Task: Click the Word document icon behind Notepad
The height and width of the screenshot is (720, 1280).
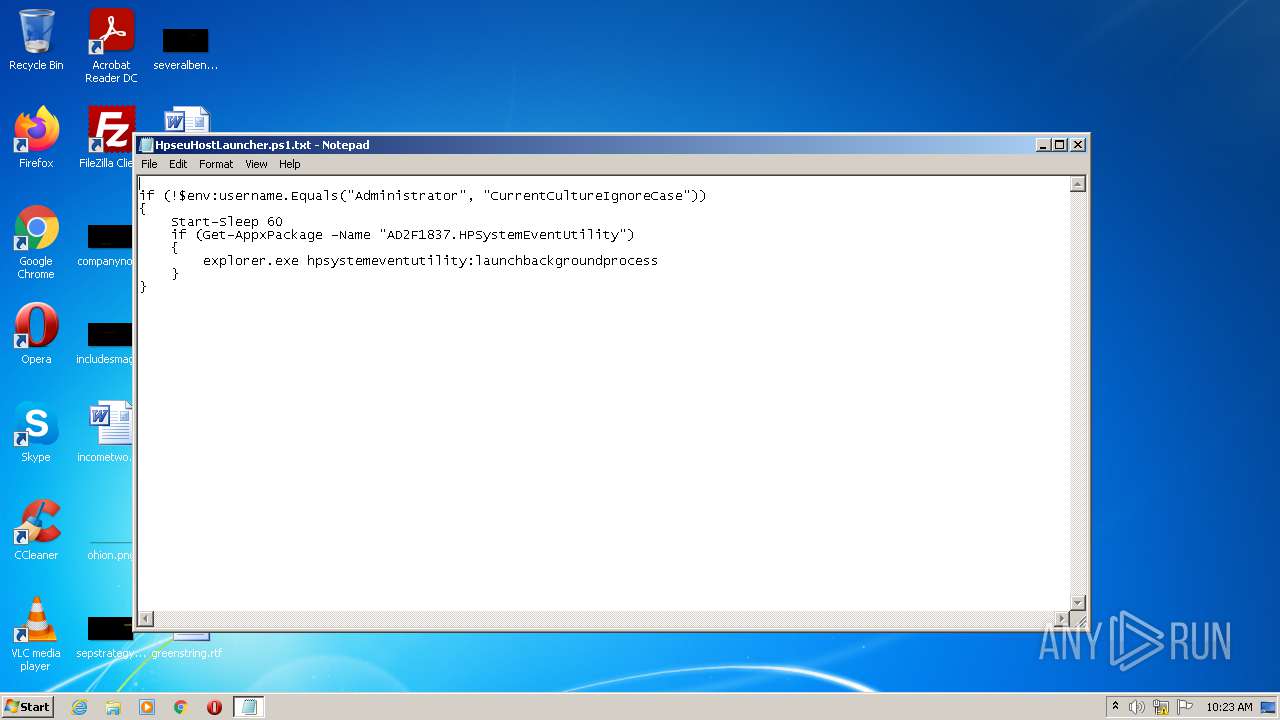Action: pyautogui.click(x=187, y=119)
